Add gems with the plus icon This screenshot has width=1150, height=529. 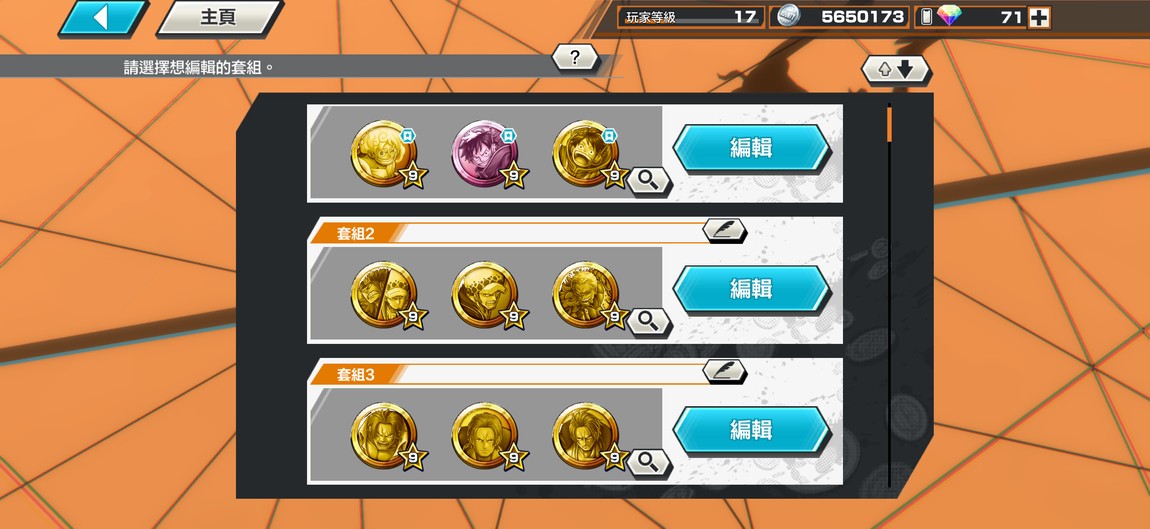[1039, 18]
